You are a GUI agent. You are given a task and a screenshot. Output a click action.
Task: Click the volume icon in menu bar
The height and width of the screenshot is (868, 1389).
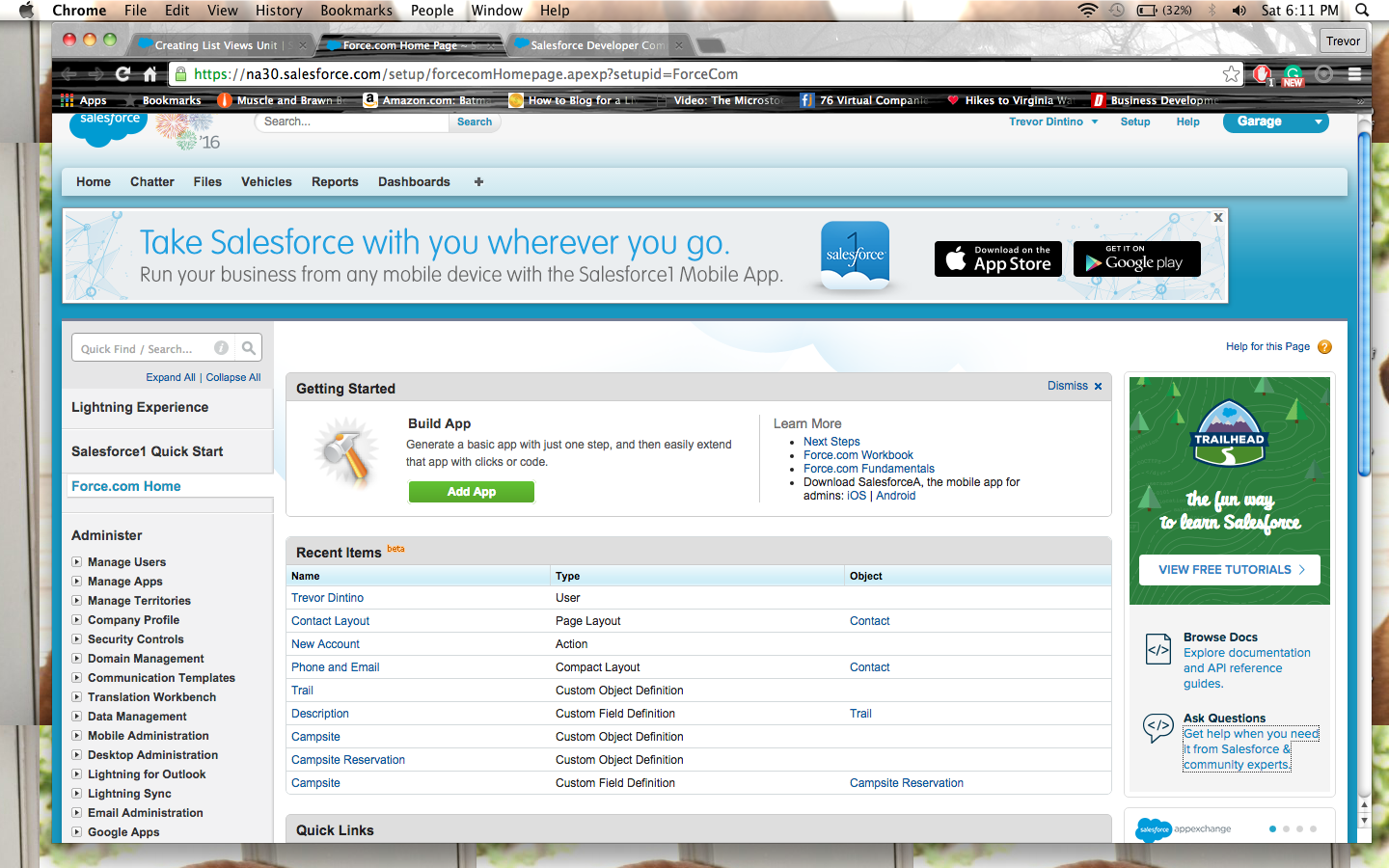coord(1239,11)
